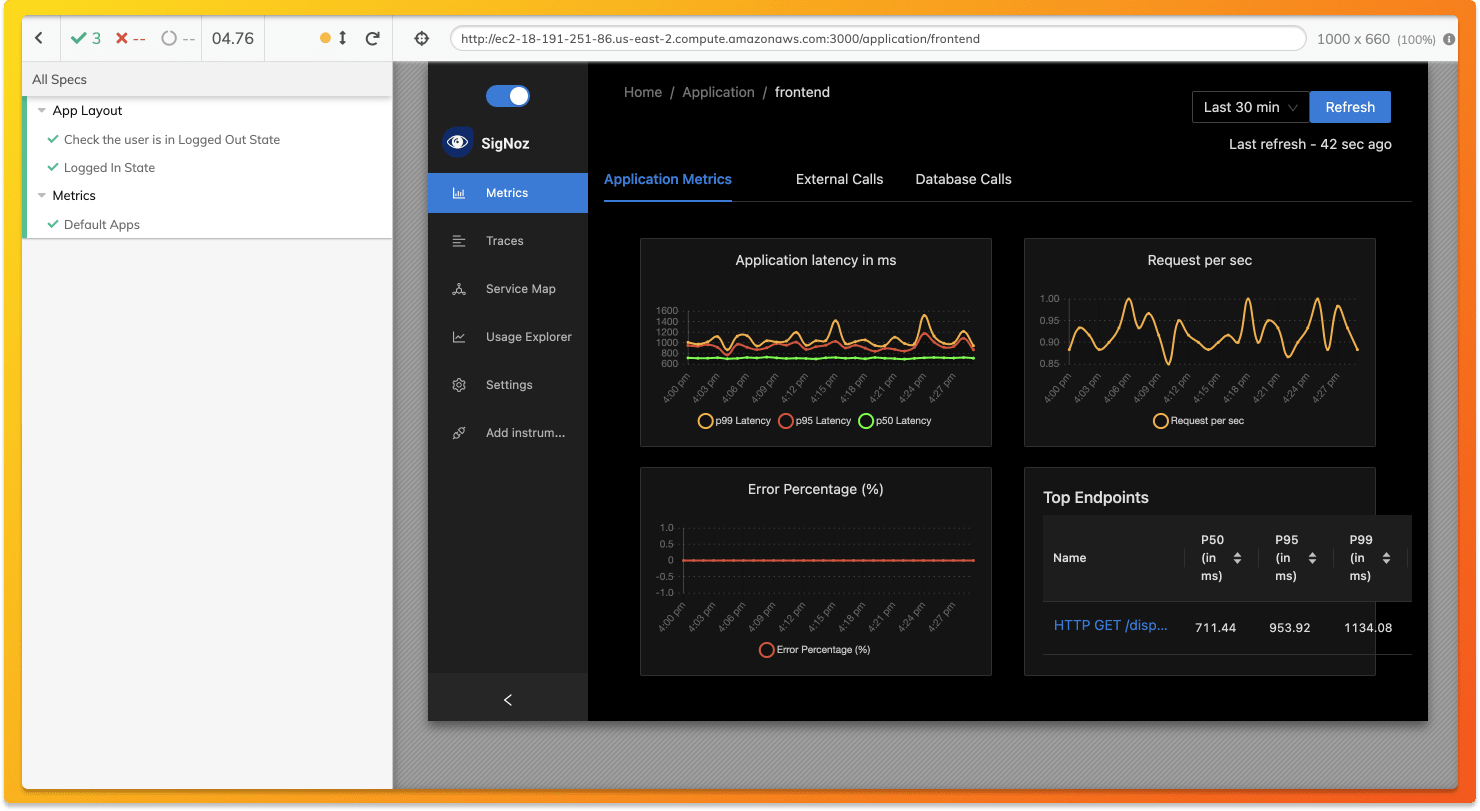Collapse the App Layout spec group
Screen dimensions: 1480x811
pos(42,111)
